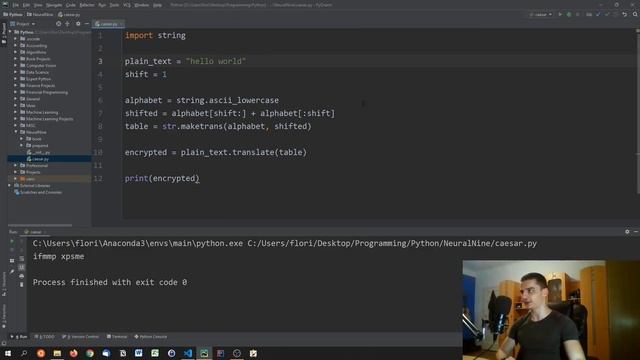Click the search everywhere magnifier icon
This screenshot has height=360, width=640.
[x=635, y=14]
